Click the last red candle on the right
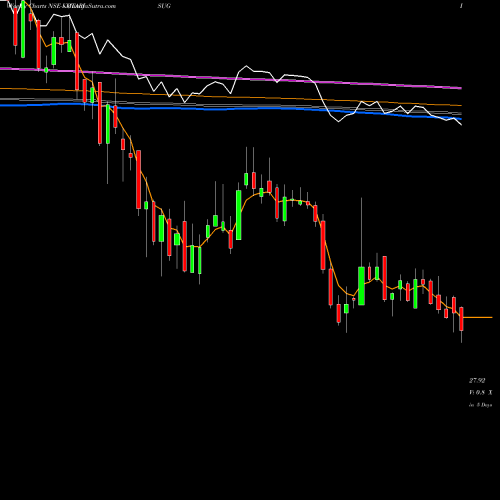 [x=462, y=319]
